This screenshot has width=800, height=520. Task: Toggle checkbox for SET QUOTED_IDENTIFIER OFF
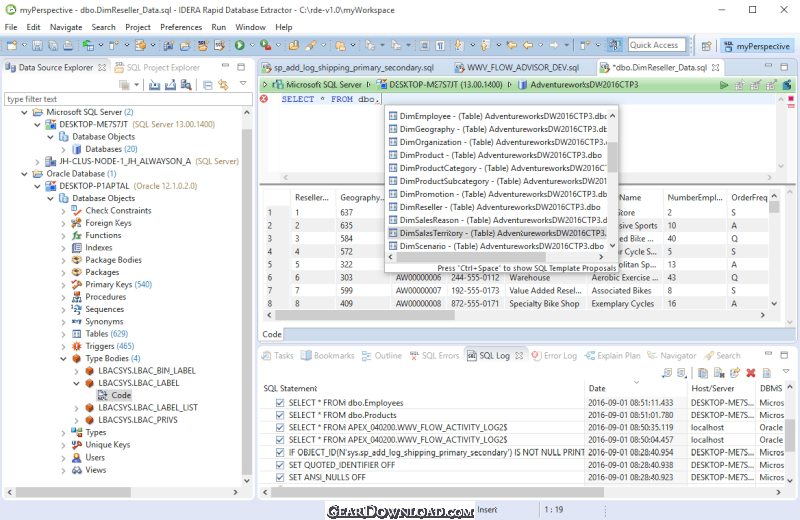click(x=280, y=465)
